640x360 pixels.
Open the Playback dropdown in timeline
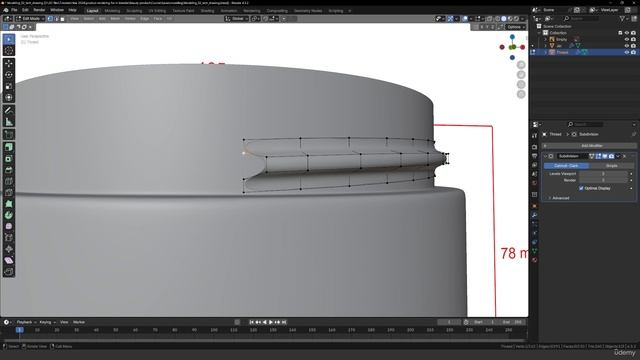[x=26, y=322]
